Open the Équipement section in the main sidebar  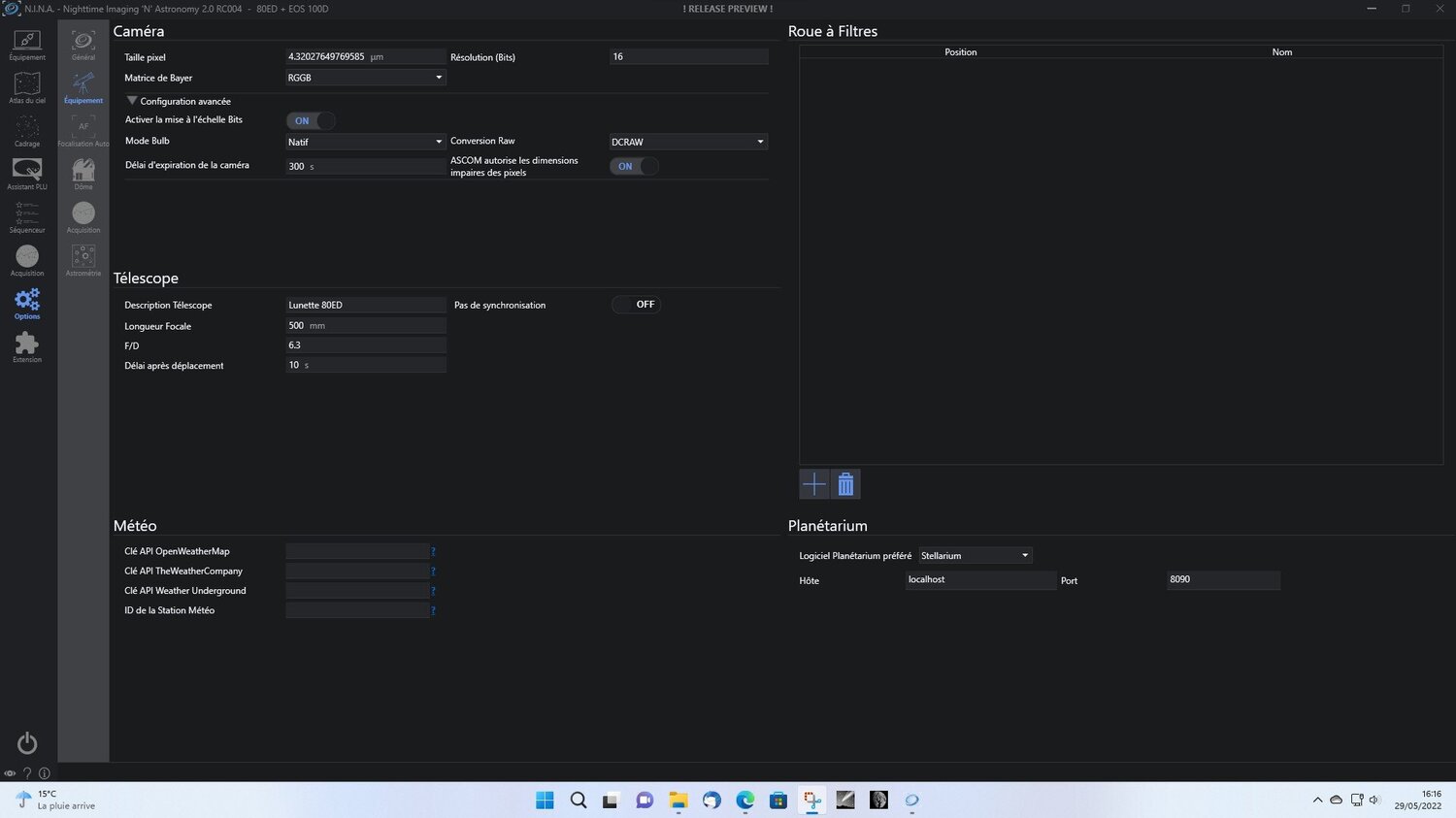tap(27, 46)
